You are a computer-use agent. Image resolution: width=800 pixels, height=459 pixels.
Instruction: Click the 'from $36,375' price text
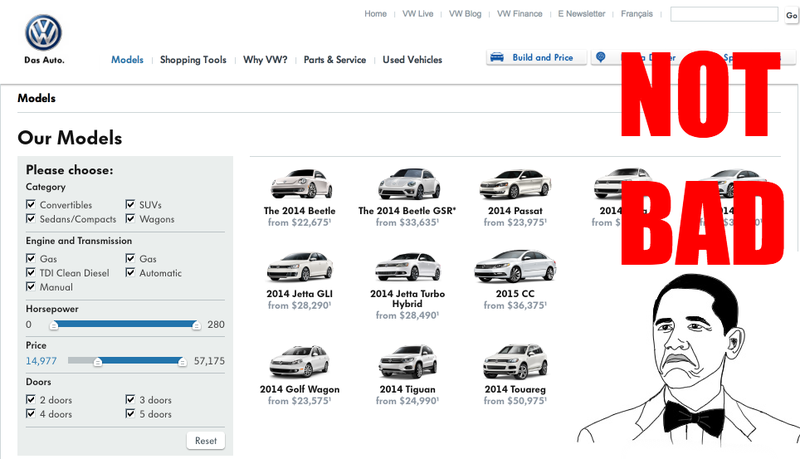pyautogui.click(x=515, y=305)
